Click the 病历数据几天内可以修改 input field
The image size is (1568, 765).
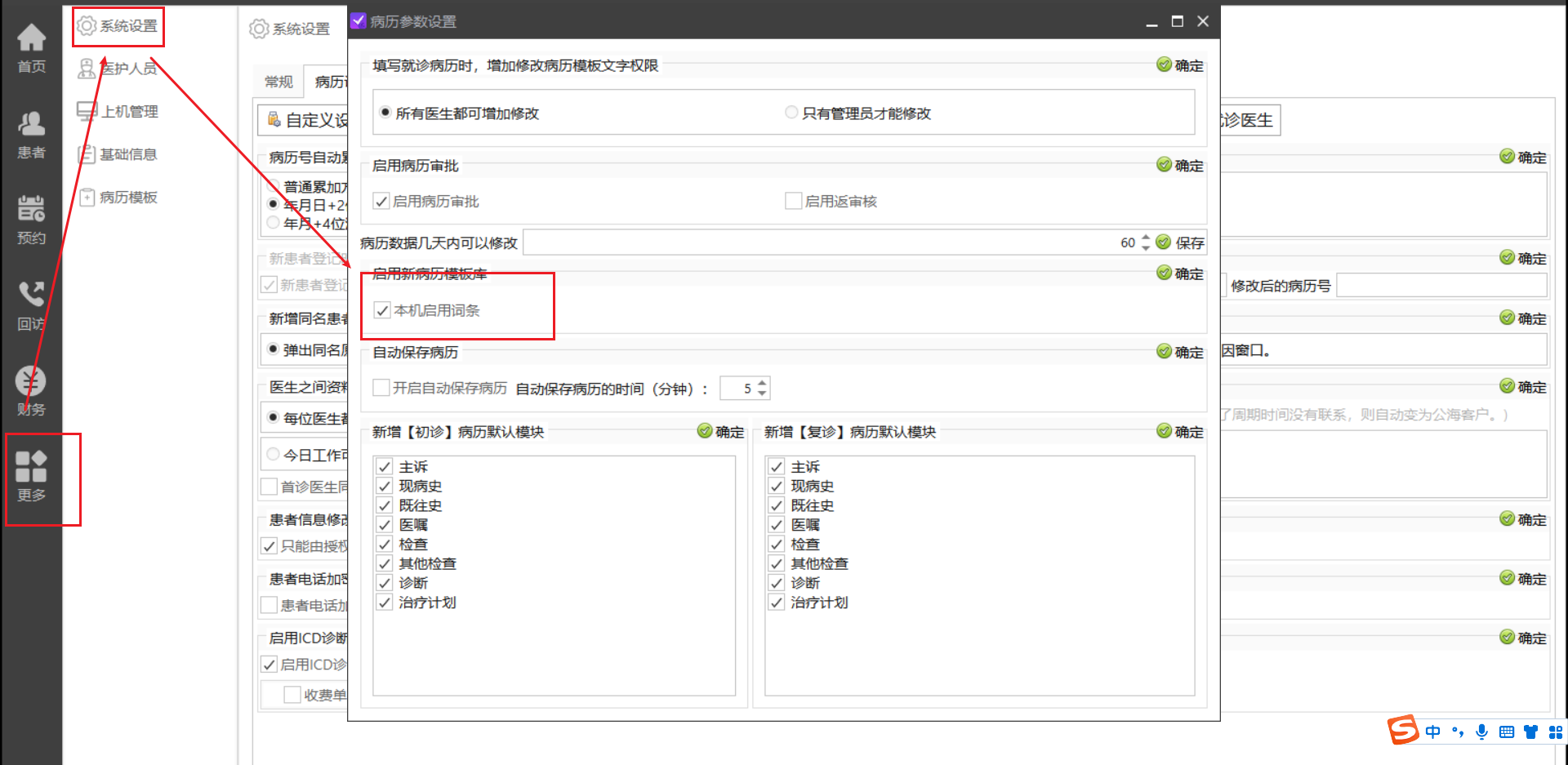point(831,242)
